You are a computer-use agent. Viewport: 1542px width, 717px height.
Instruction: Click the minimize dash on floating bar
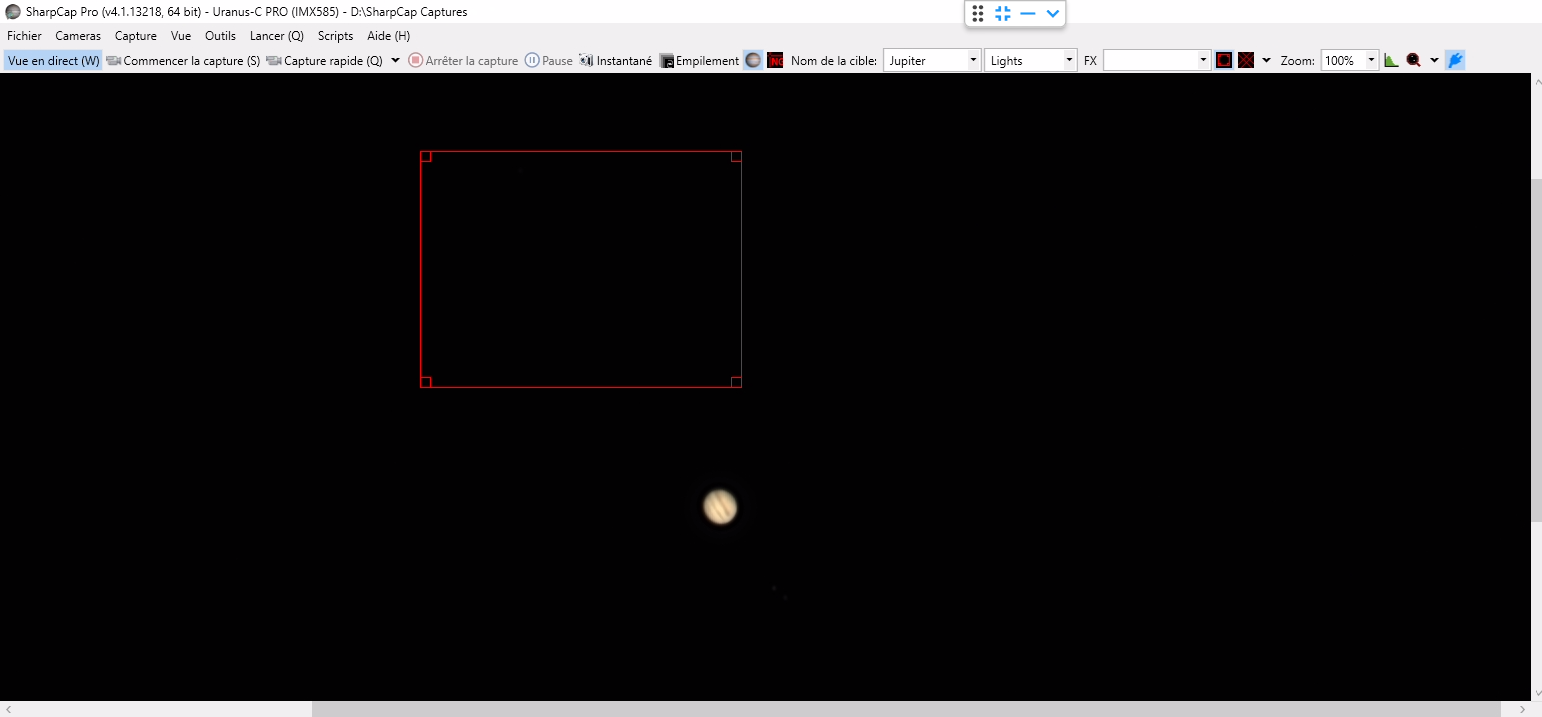(1027, 13)
